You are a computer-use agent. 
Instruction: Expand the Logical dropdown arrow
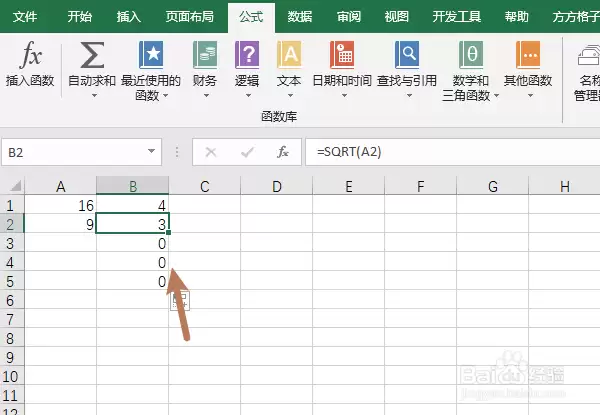248,96
